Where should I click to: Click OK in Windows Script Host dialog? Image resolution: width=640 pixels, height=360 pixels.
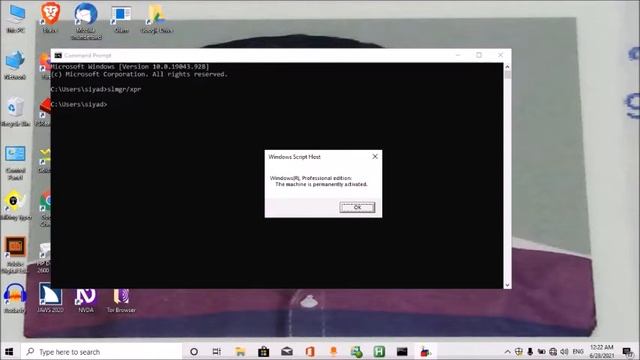tap(357, 207)
